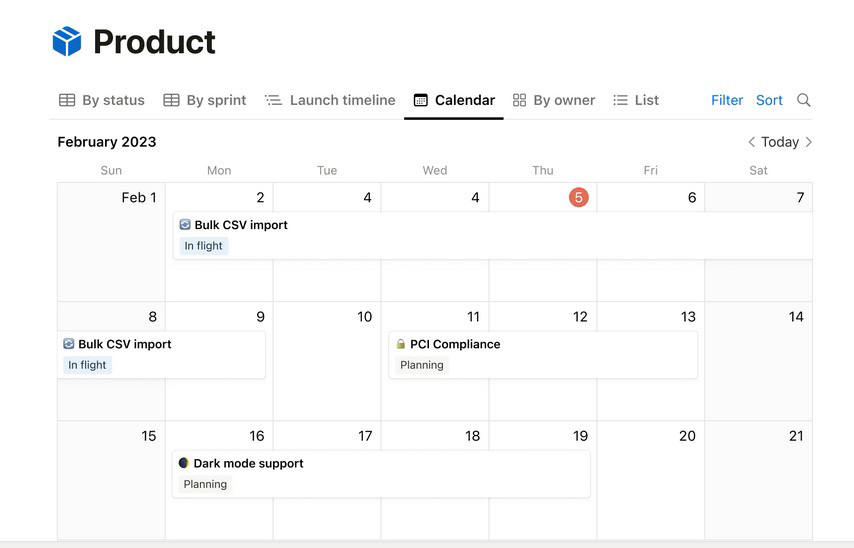Click the calendar icon beside Calendar tab
Screen dimensions: 854x548
pyautogui.click(x=420, y=100)
